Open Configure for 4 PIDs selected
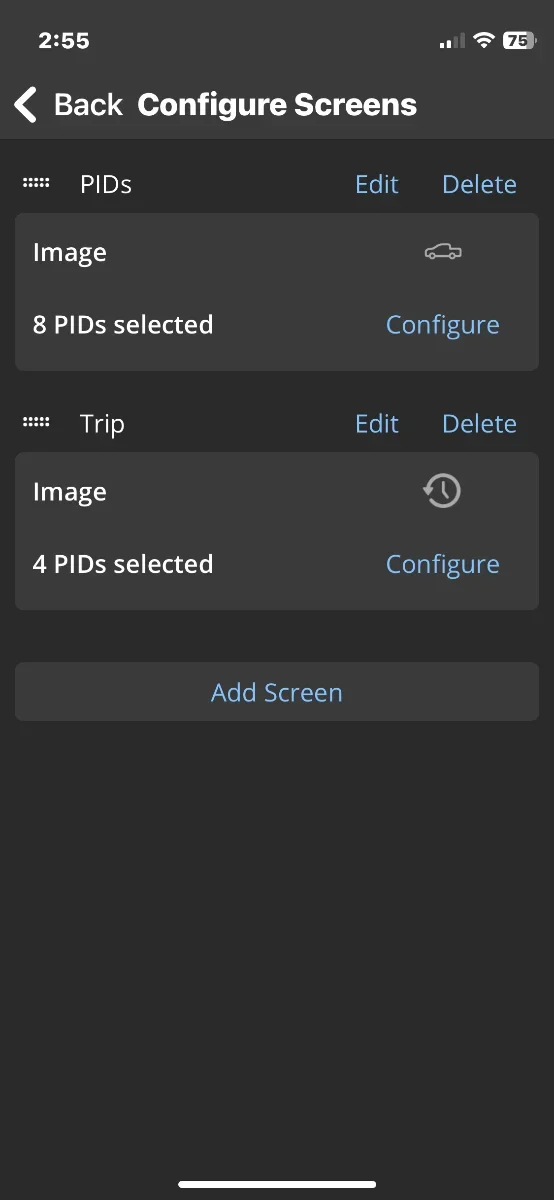This screenshot has height=1200, width=554. click(x=443, y=564)
